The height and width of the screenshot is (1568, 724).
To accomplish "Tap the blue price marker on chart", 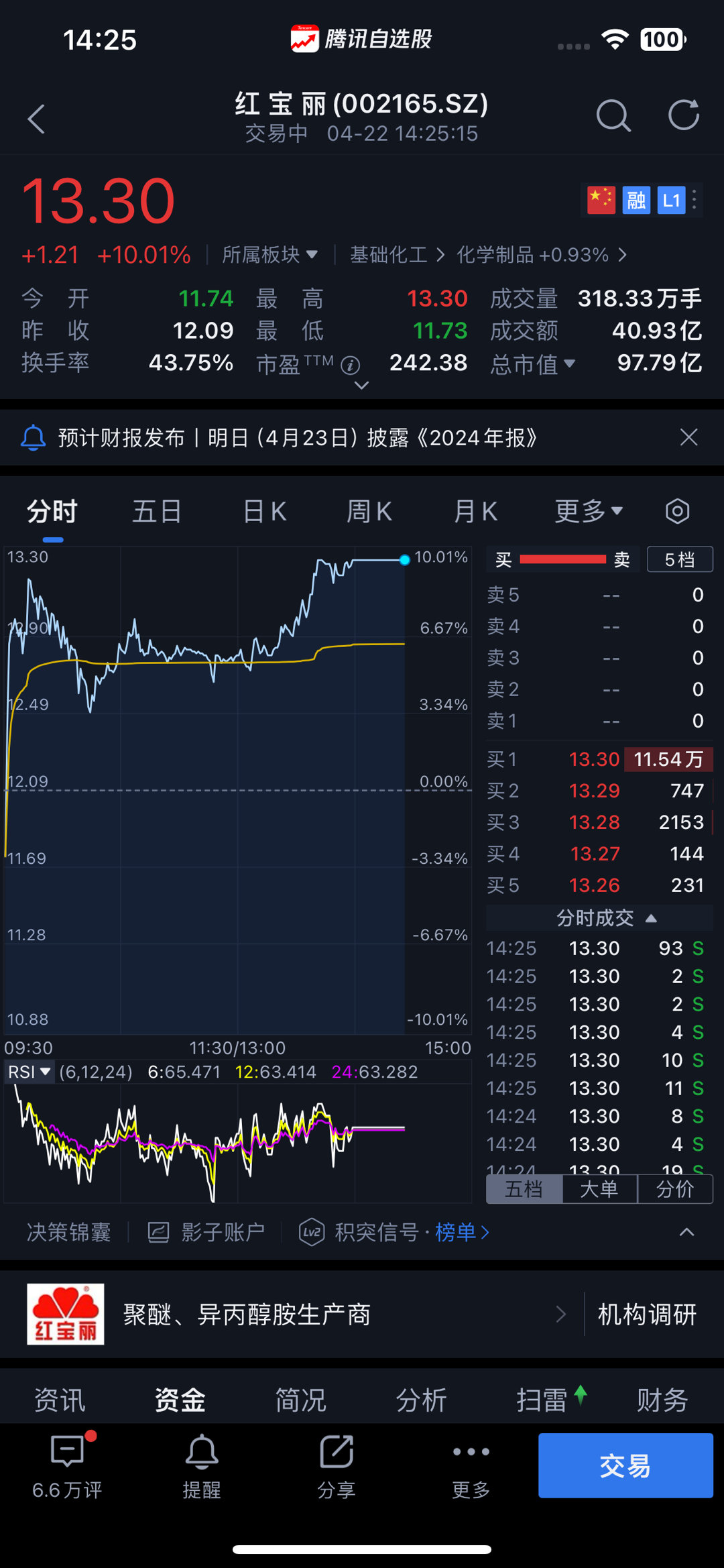I will (x=404, y=560).
